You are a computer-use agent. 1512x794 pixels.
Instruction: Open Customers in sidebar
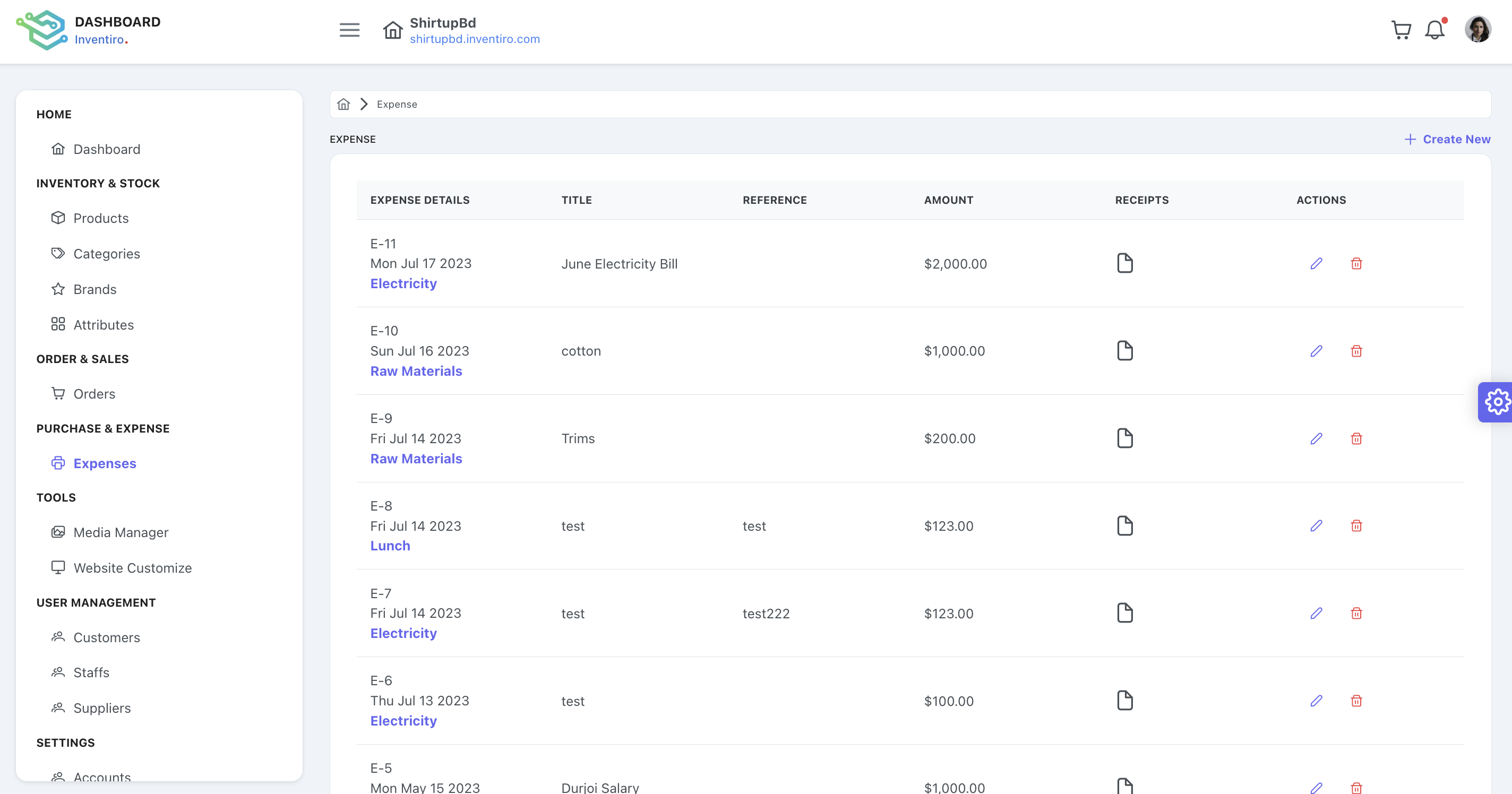(96, 637)
